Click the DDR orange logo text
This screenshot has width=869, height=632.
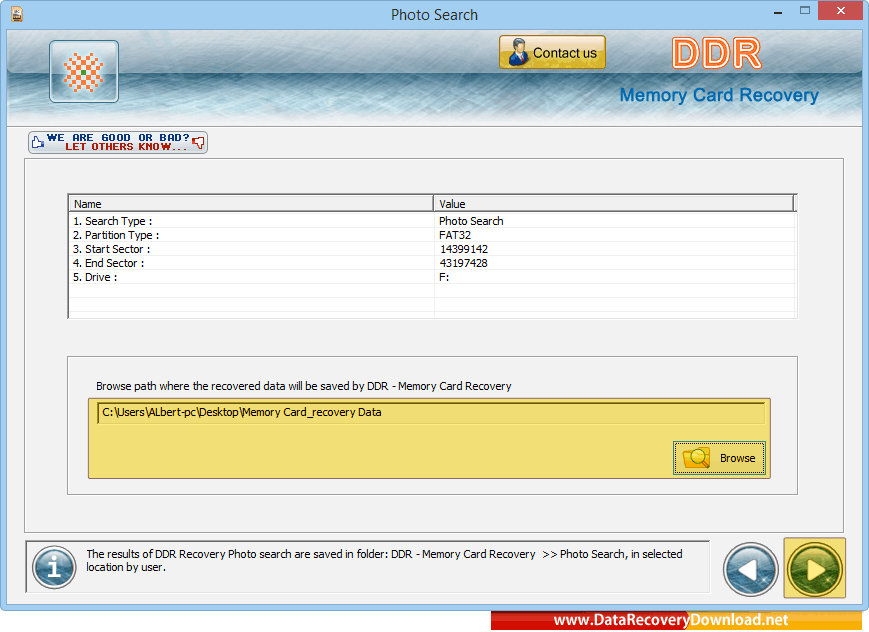coord(717,53)
